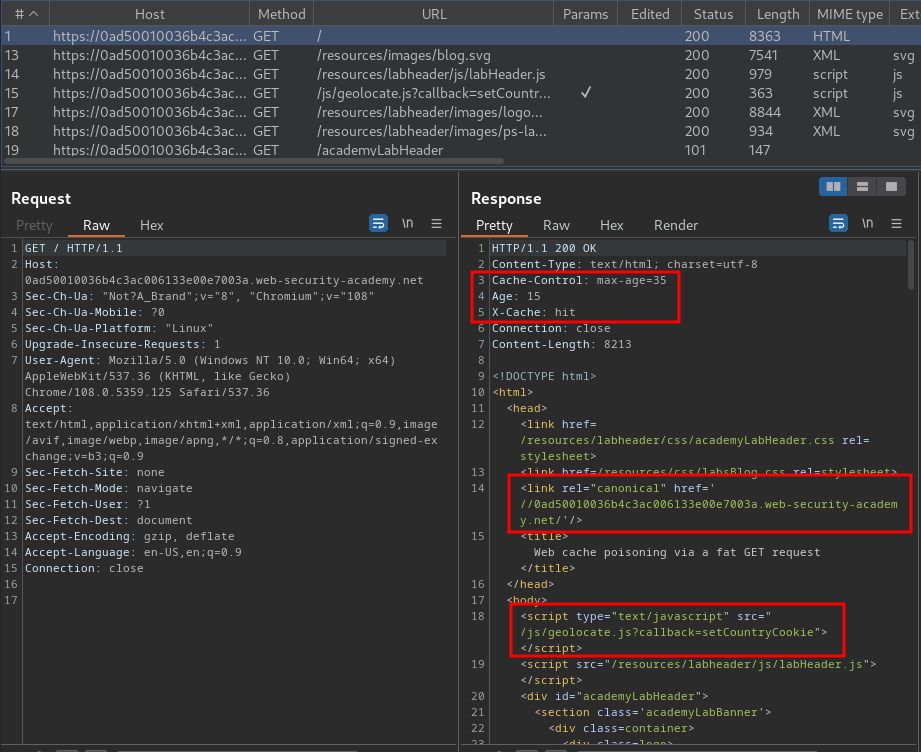Viewport: 921px width, 752px height.
Task: Select history row 1 with URL /
Action: click(x=460, y=36)
